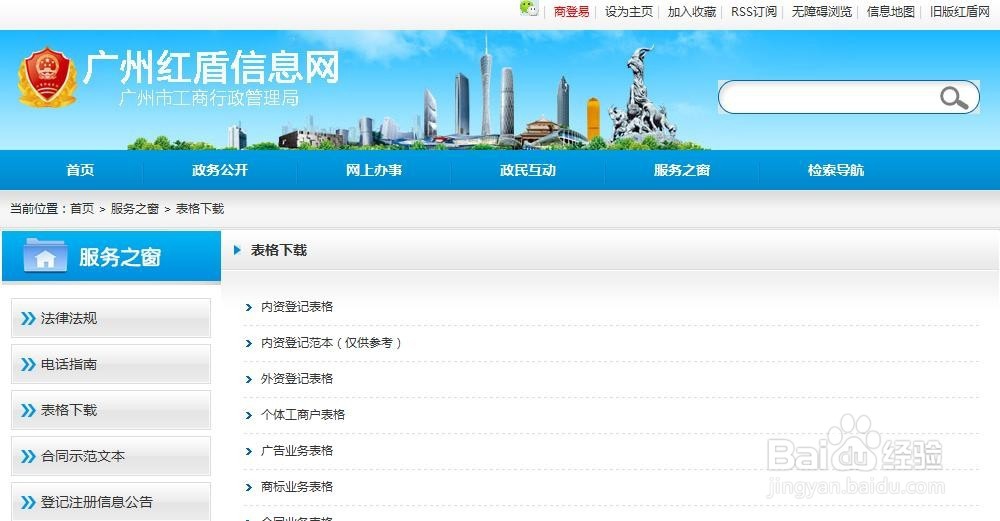Open 外资登记表格 list link
Viewport: 1000px width, 521px height.
click(297, 379)
